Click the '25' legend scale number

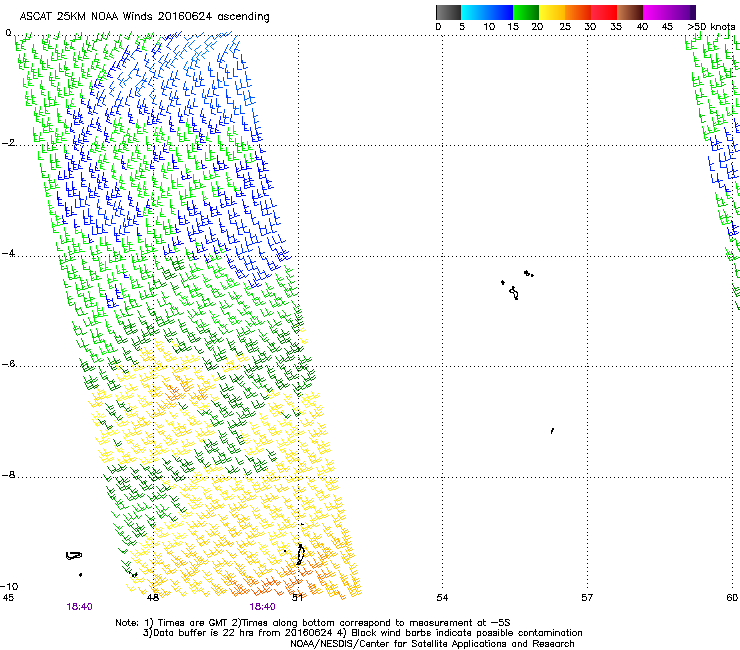pos(565,27)
